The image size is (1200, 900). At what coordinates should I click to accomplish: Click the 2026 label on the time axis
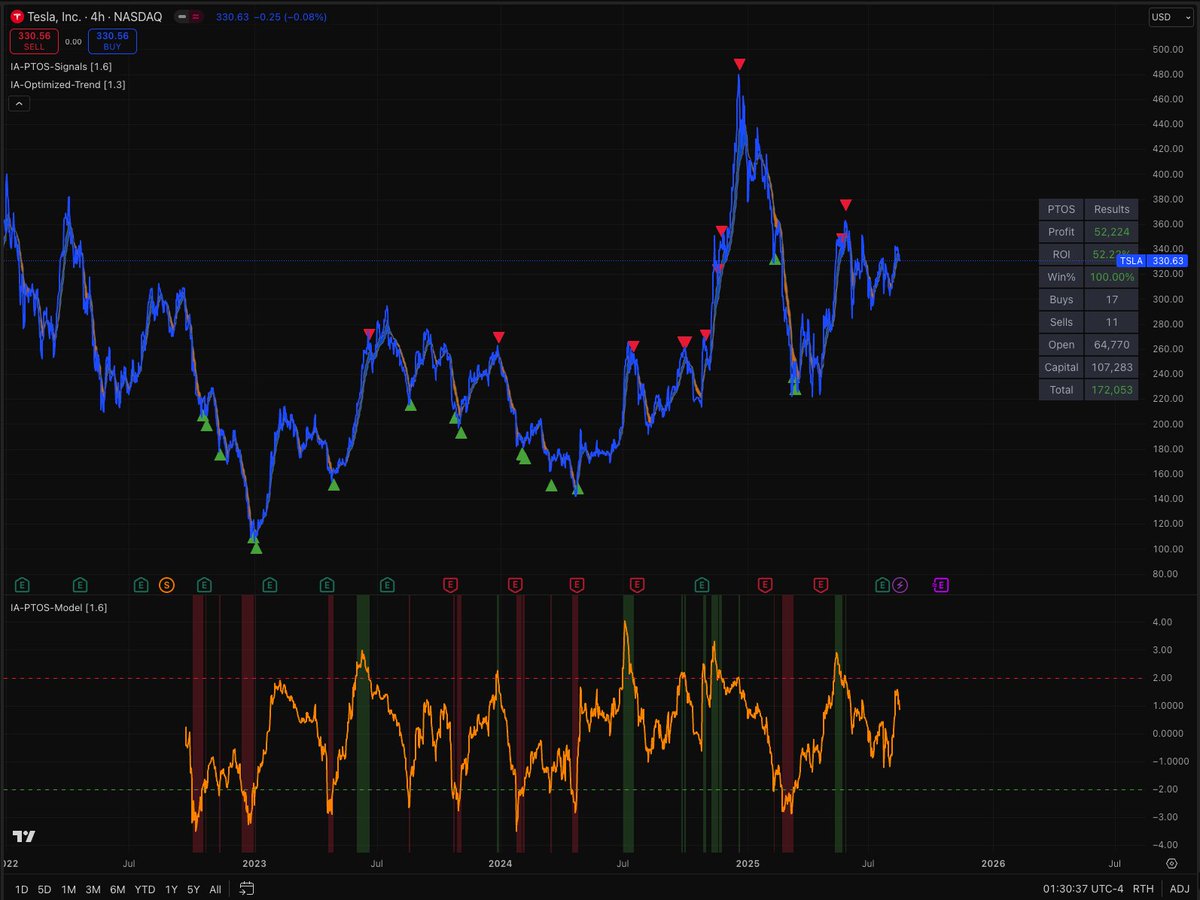click(992, 862)
